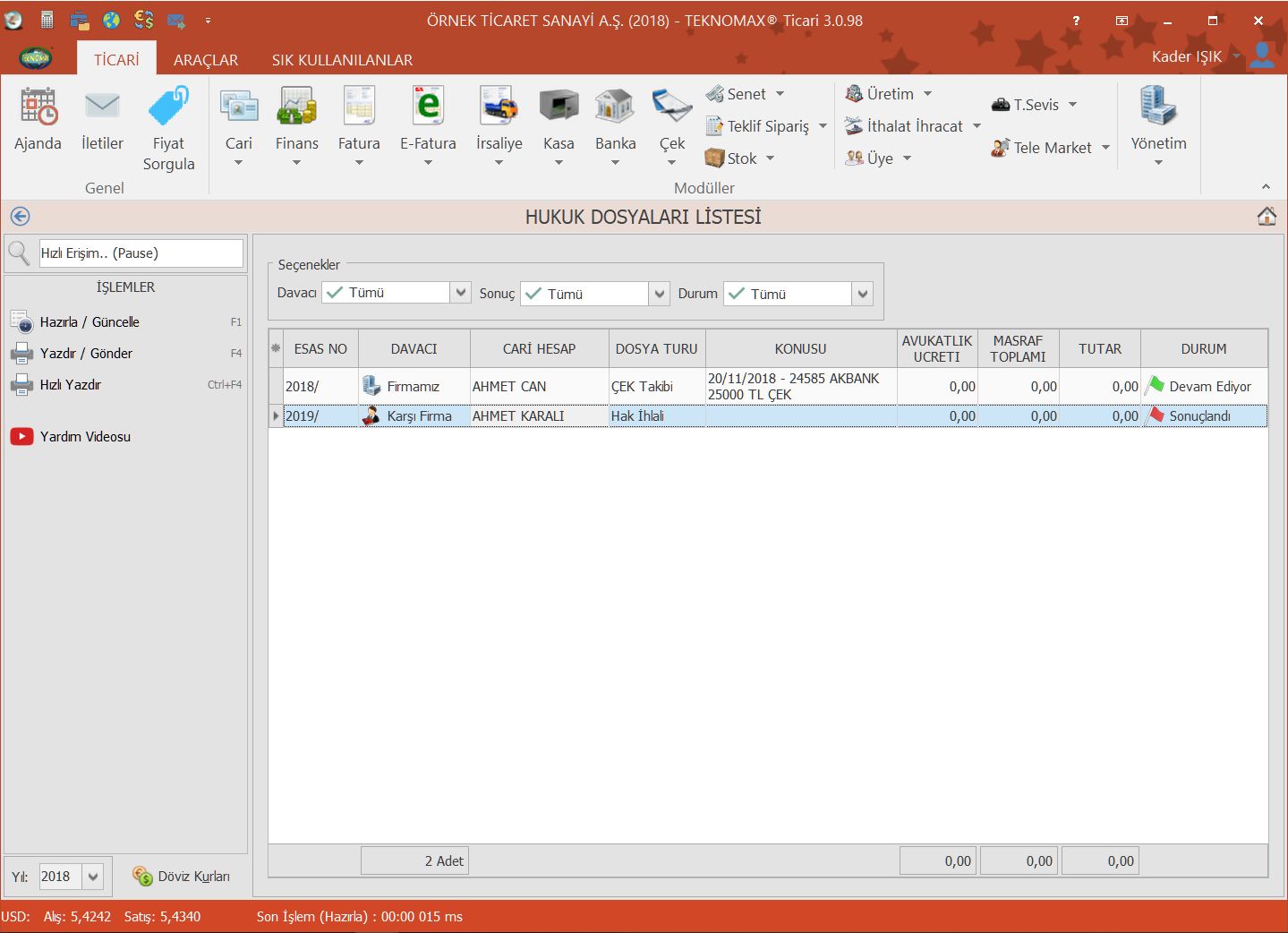Click Yazdır / Gönder action
Screen dimensions: 1288x933
click(86, 353)
